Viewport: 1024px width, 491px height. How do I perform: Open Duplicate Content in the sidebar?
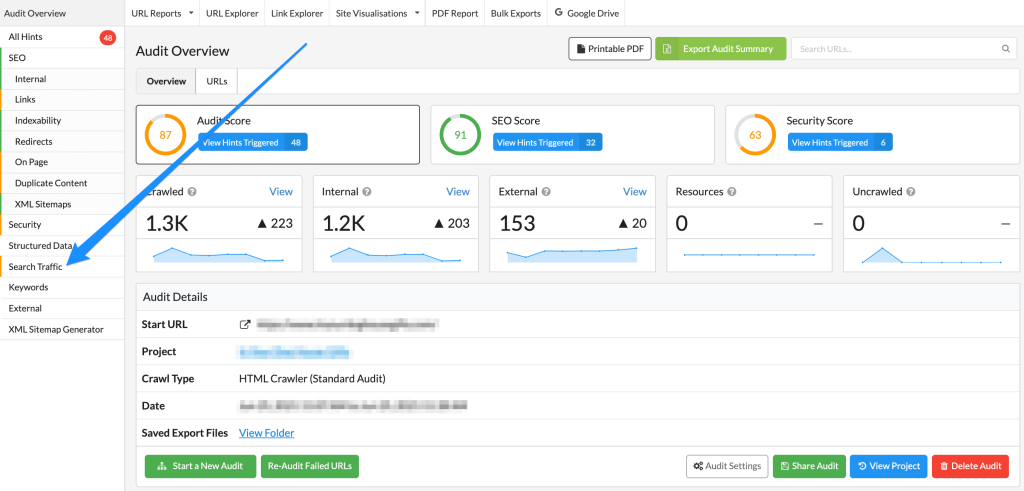pyautogui.click(x=61, y=183)
